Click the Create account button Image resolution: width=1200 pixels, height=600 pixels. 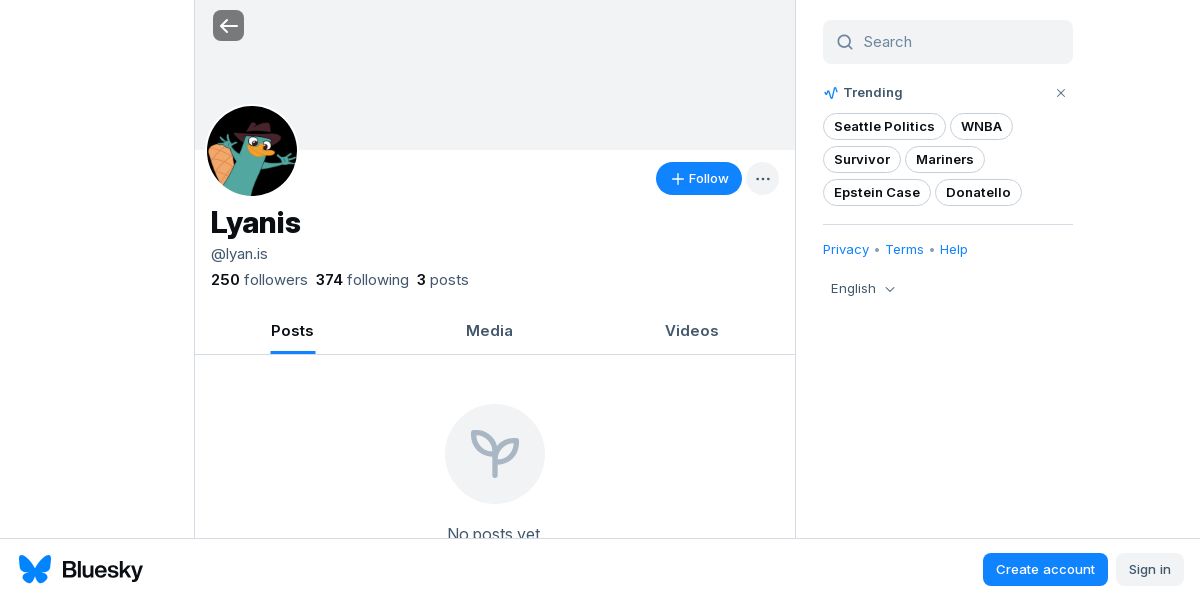tap(1045, 569)
